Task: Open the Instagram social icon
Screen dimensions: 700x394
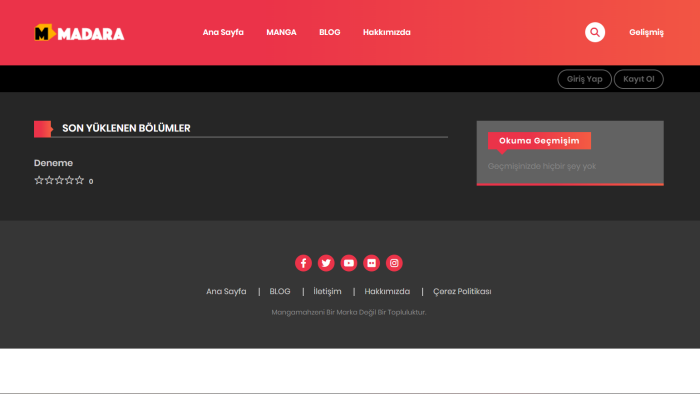Action: 394,263
